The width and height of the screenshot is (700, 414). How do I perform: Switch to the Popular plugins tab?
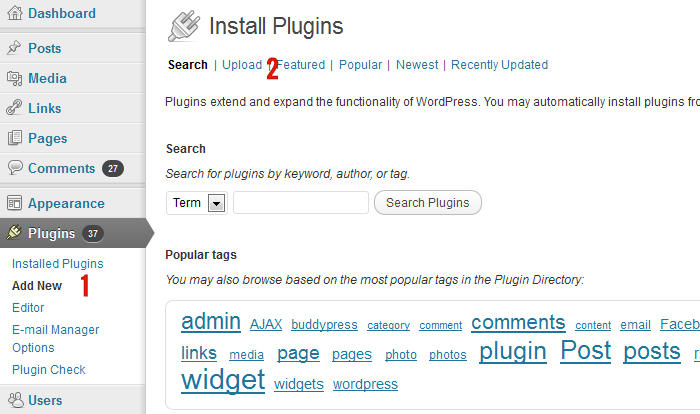(x=360, y=65)
